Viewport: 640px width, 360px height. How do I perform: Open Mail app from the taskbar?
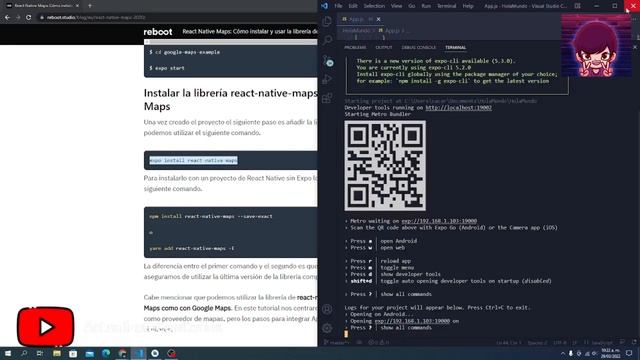click(90, 353)
